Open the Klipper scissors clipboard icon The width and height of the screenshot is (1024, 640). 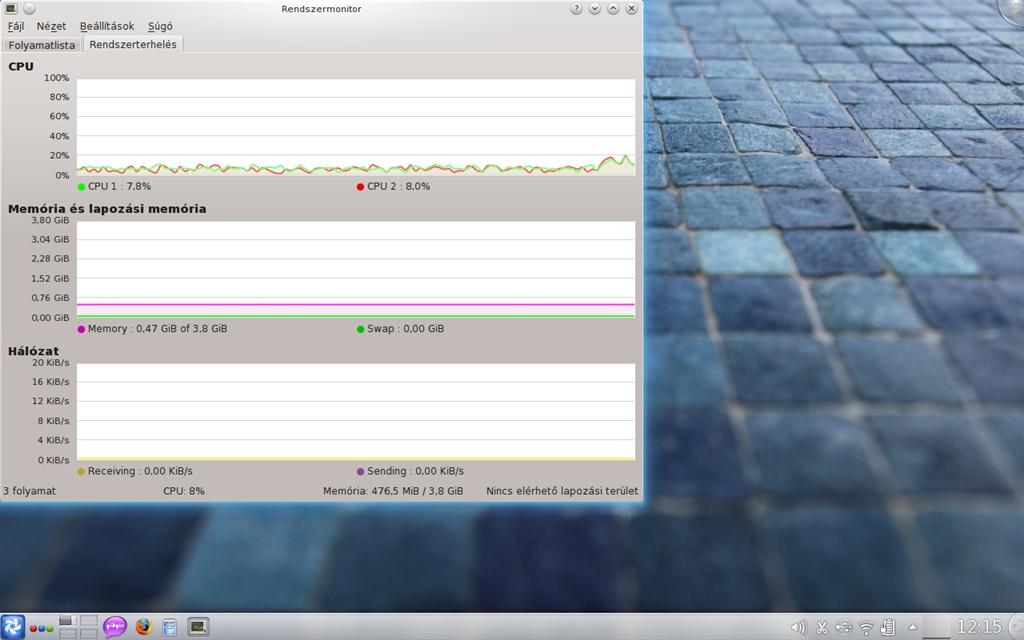pyautogui.click(x=822, y=628)
